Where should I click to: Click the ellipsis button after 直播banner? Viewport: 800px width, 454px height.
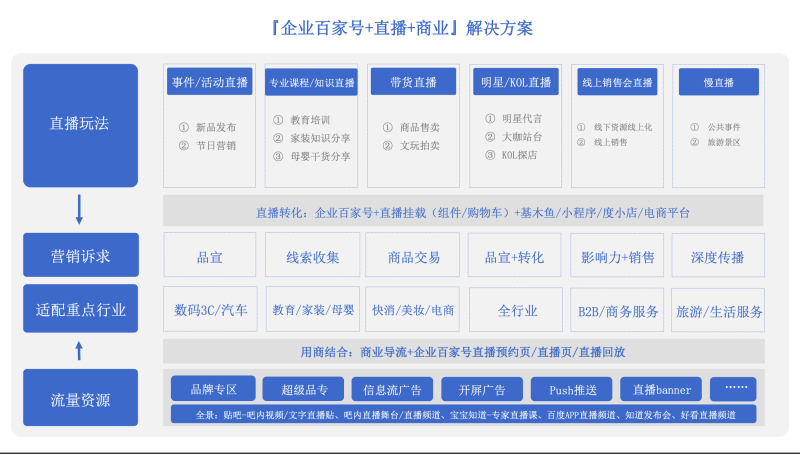(733, 389)
